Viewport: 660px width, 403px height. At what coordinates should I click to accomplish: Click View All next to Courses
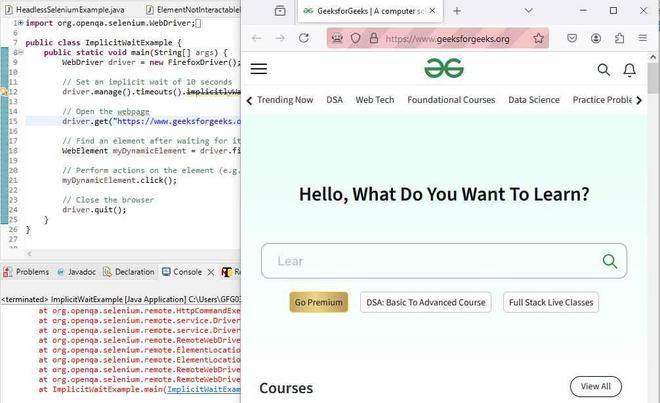point(596,387)
